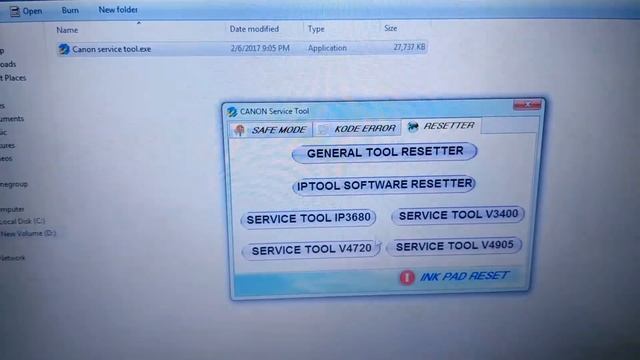Close the CANON Service Tool window
The image size is (640, 360).
(x=527, y=105)
